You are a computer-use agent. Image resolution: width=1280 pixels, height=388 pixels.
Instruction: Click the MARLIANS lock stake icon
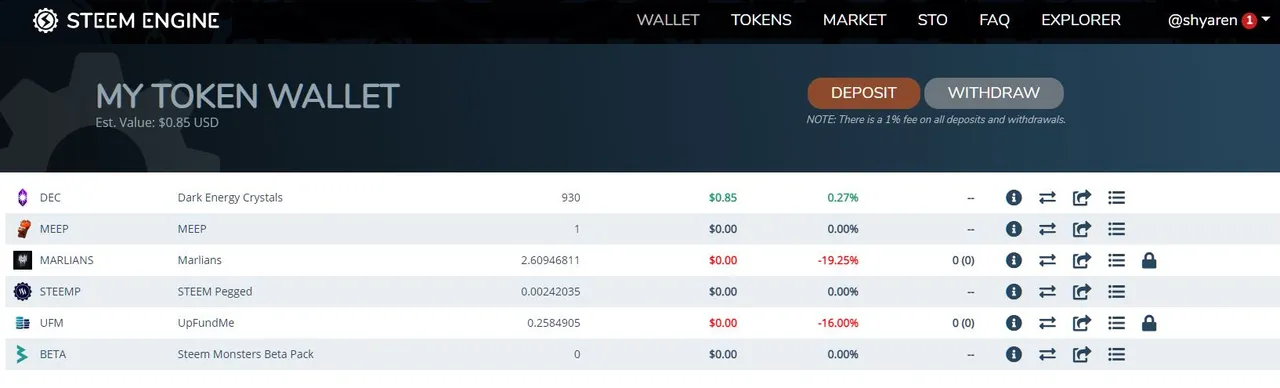[1149, 260]
